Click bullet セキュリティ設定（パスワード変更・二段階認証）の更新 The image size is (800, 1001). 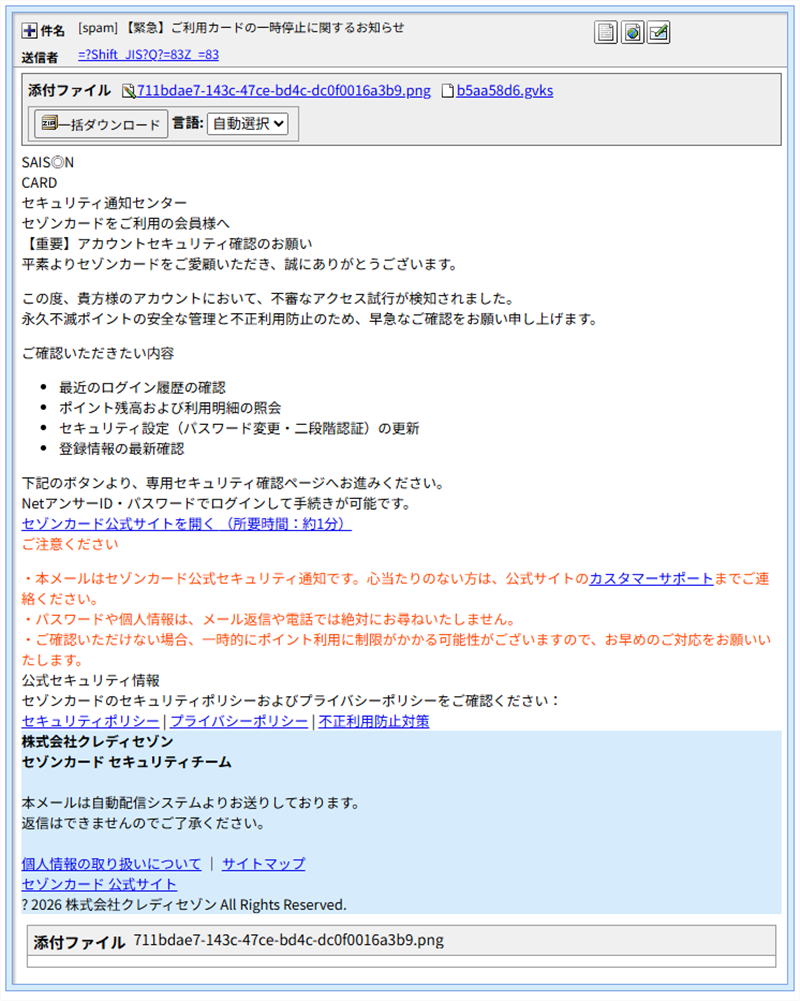(239, 429)
